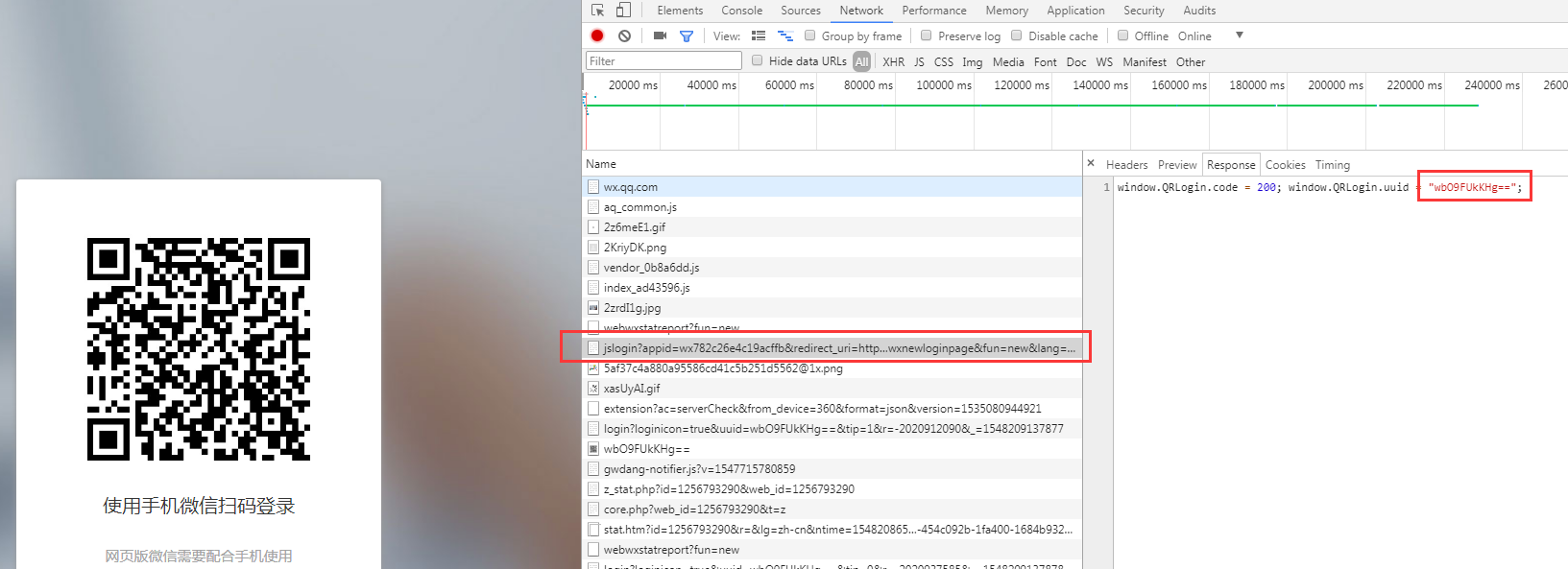Viewport: 1568px width, 569px height.
Task: Select the vendor_0b8a6dd.js request row
Action: click(x=832, y=268)
